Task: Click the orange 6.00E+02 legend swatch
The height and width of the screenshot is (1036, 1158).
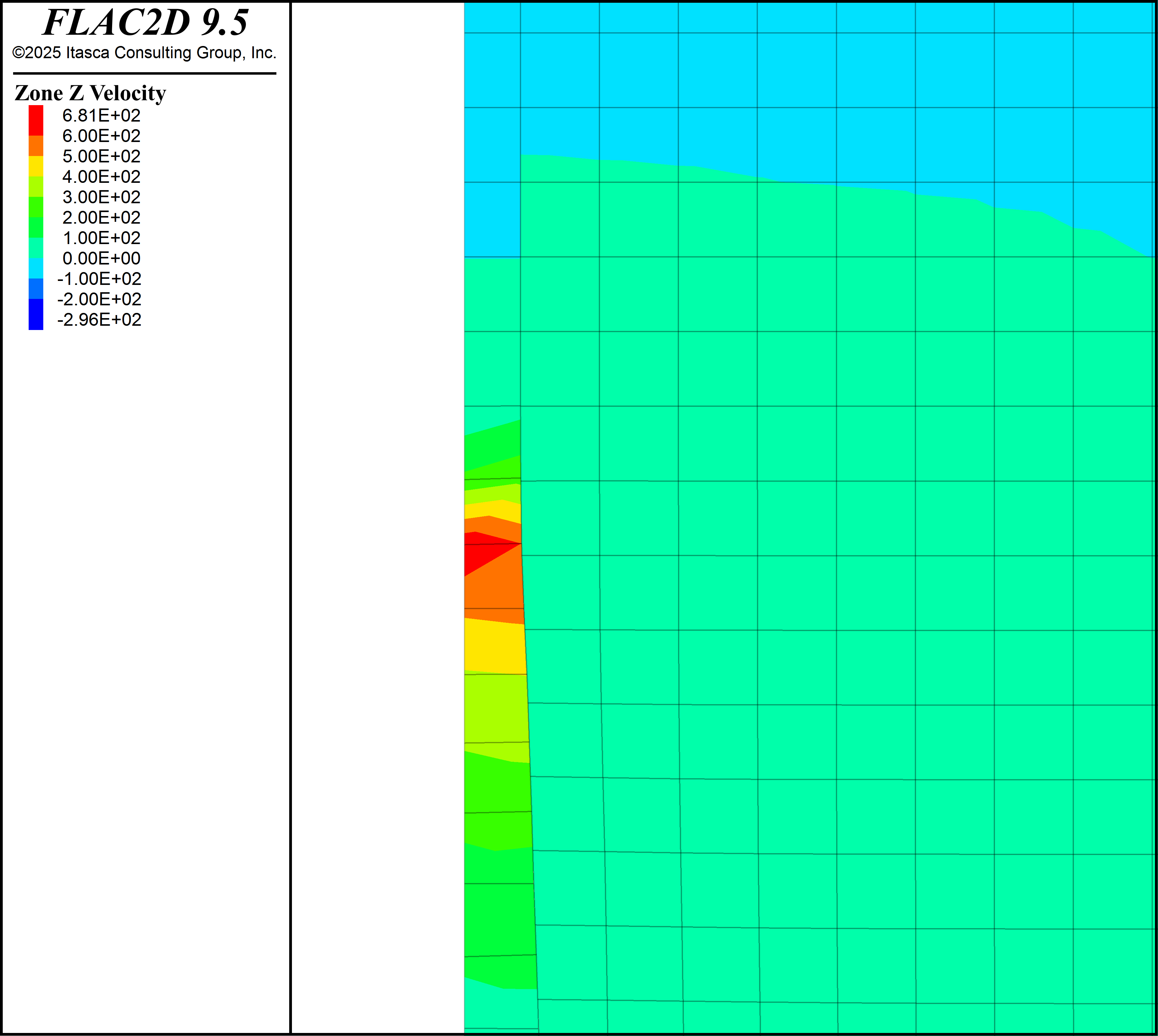Action: 36,146
